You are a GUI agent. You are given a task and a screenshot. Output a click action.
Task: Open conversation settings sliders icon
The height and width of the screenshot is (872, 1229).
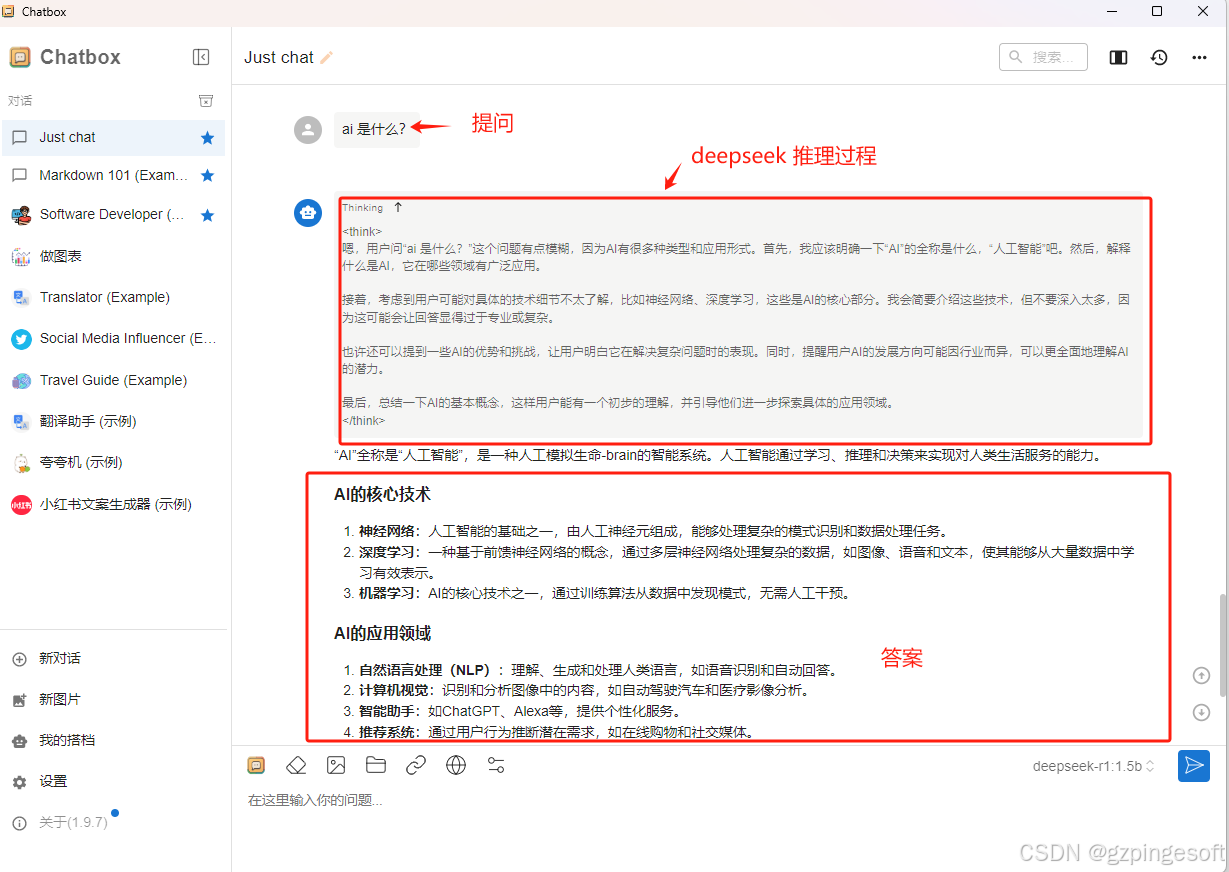(496, 765)
